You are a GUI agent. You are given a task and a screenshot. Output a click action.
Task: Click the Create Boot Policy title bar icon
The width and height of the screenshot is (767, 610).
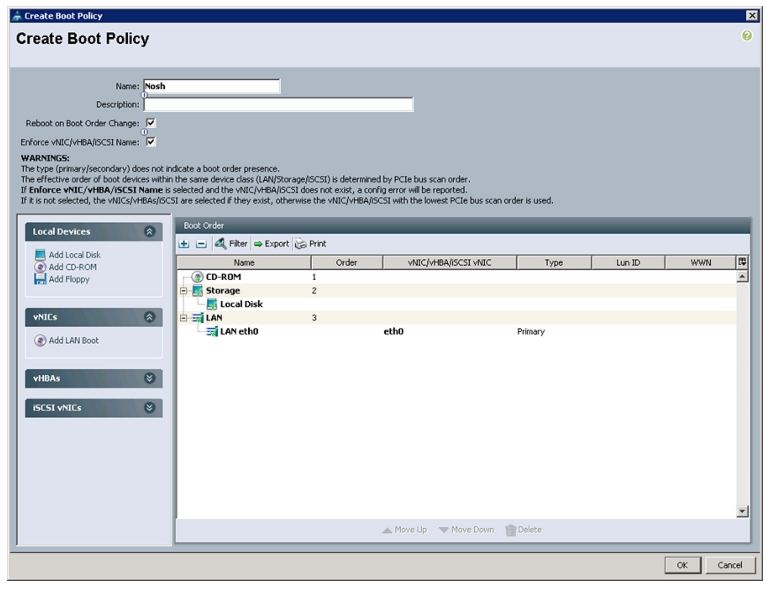17,16
